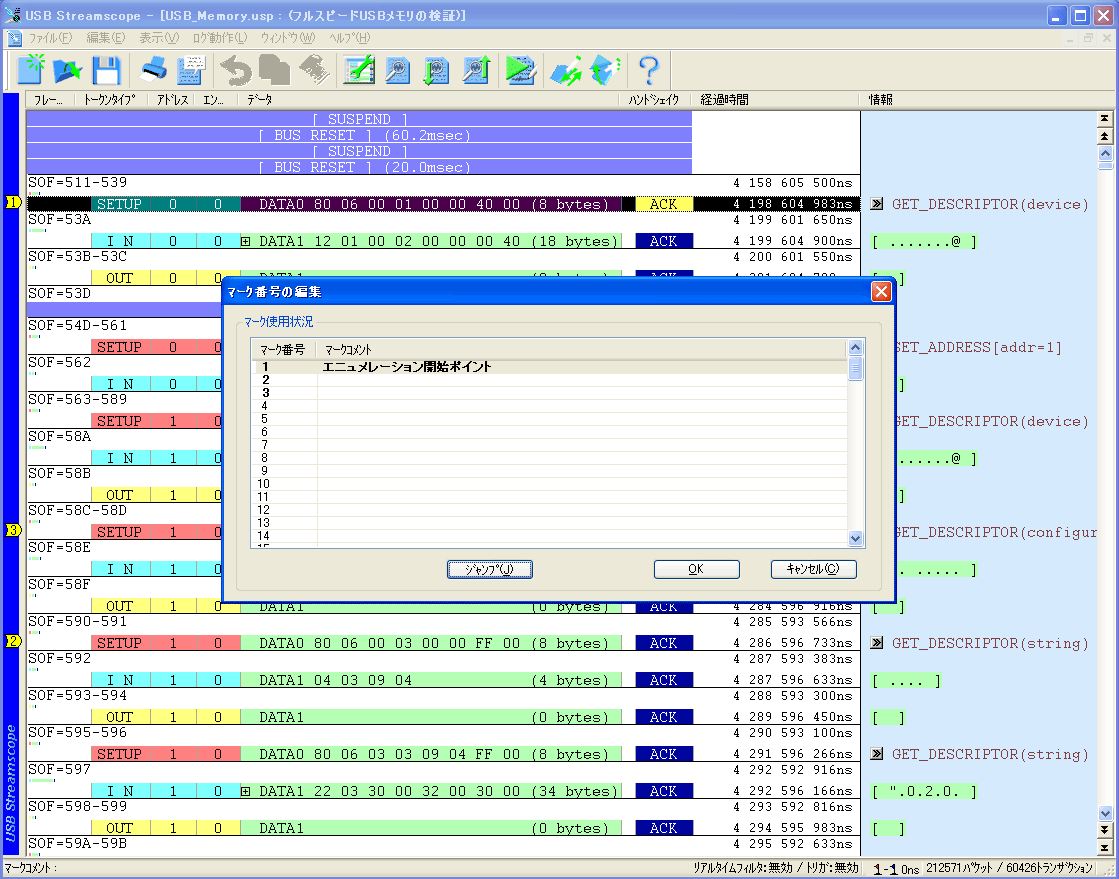Click the BUS RESET (60.2msec) row
Viewport: 1119px width, 879px height.
pos(359,135)
